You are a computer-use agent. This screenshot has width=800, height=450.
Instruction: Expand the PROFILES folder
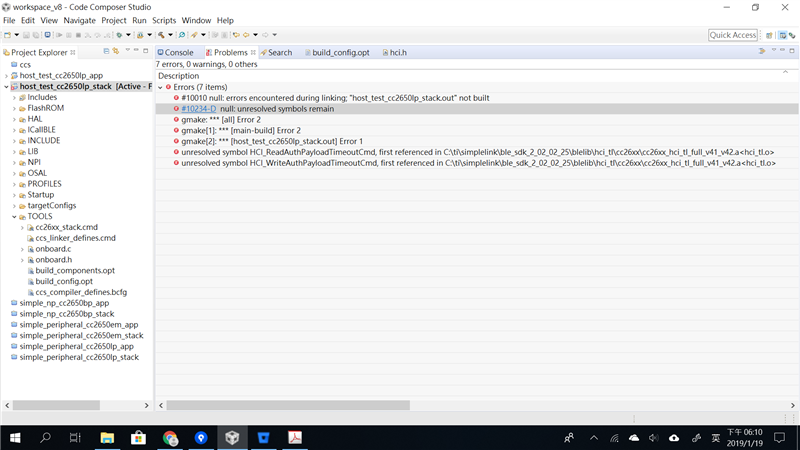tap(14, 184)
